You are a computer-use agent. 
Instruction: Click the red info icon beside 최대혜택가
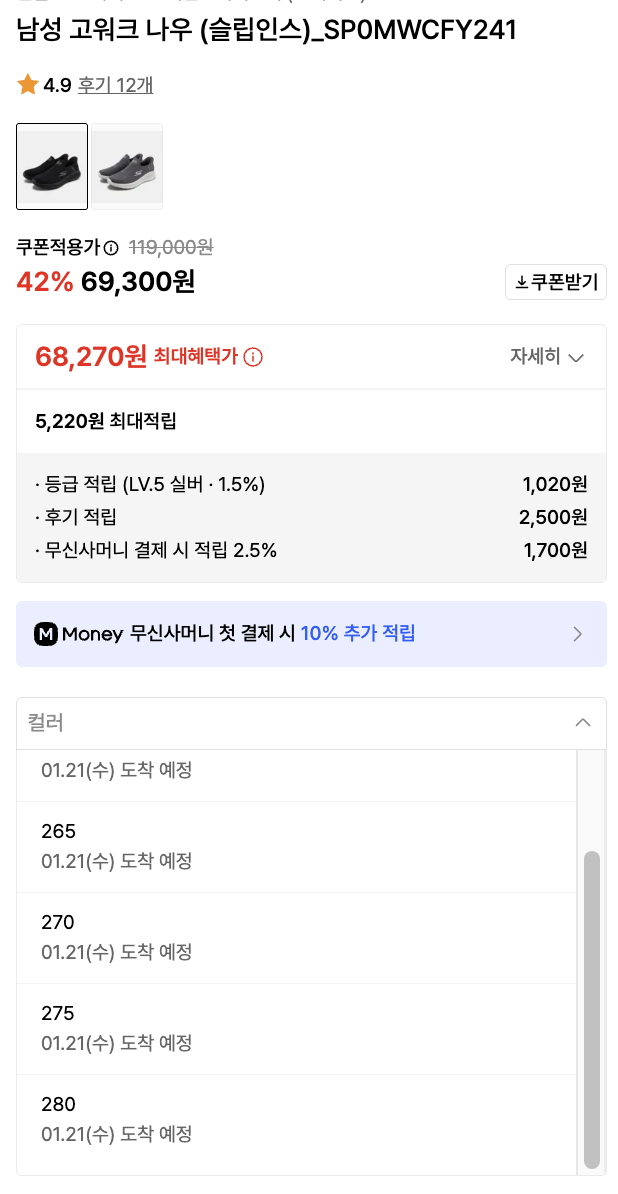[x=253, y=357]
